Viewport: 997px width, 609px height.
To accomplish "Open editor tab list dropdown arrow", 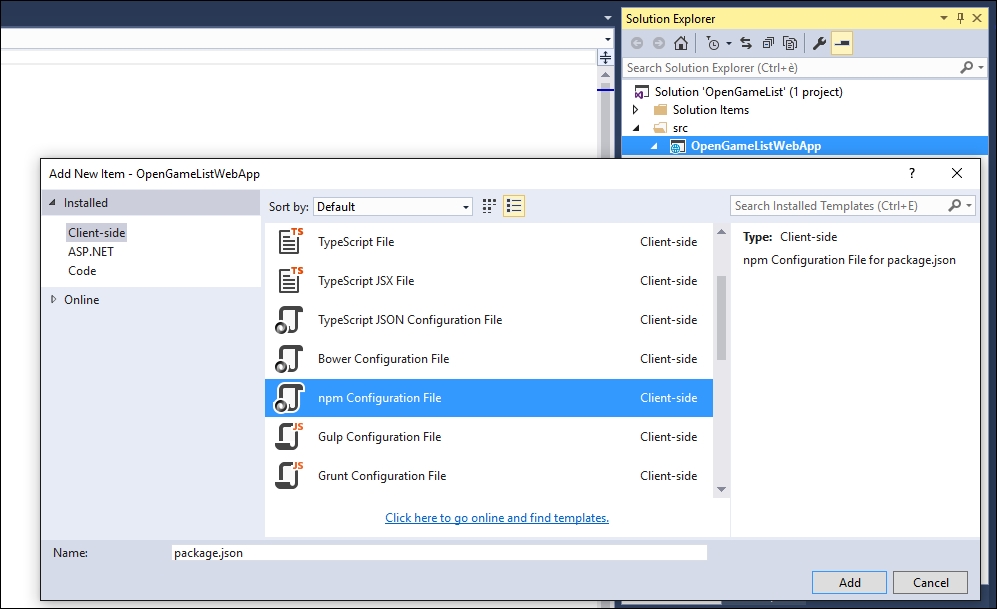I will pyautogui.click(x=608, y=18).
